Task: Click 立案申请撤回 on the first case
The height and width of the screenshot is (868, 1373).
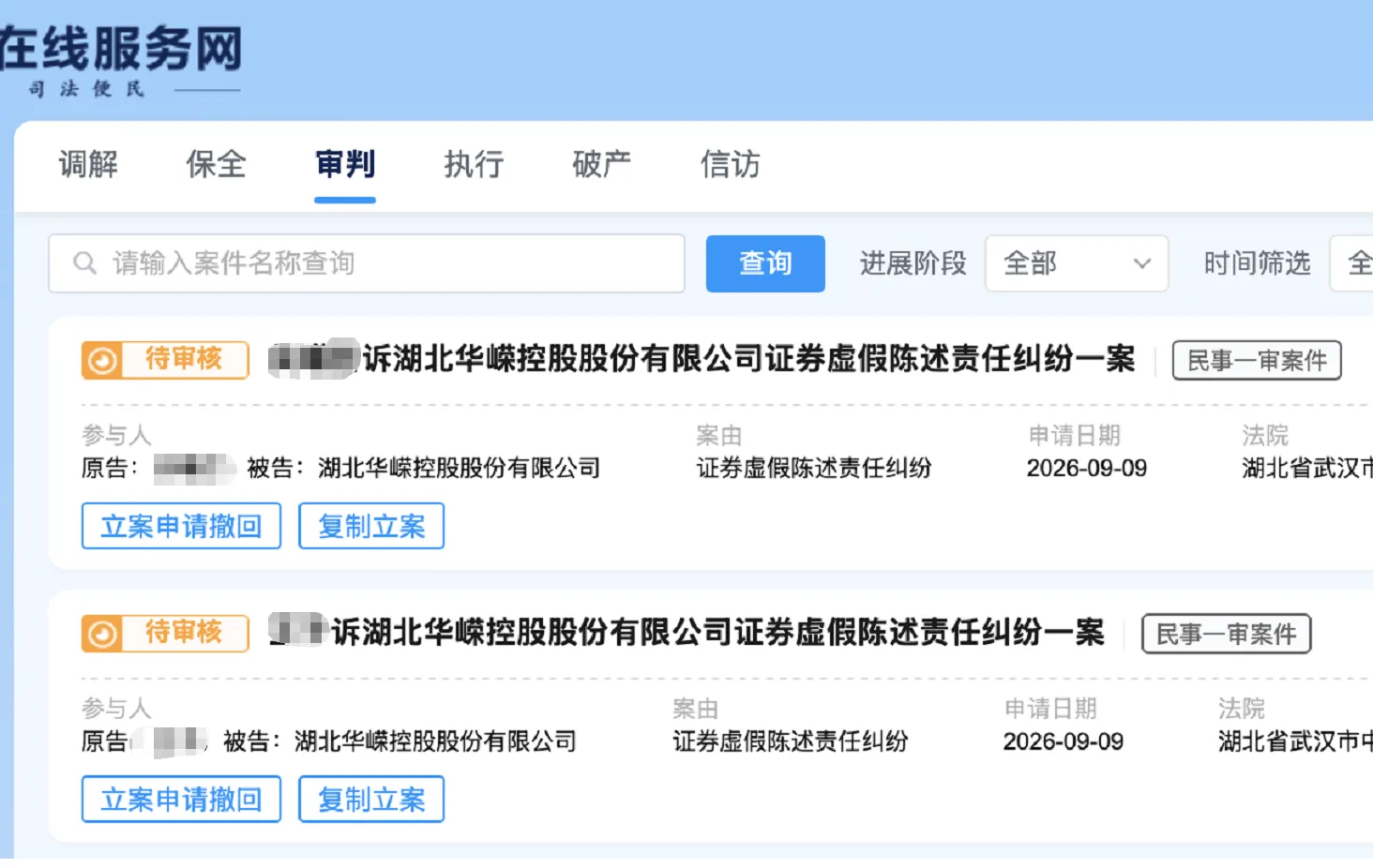Action: coord(181,526)
